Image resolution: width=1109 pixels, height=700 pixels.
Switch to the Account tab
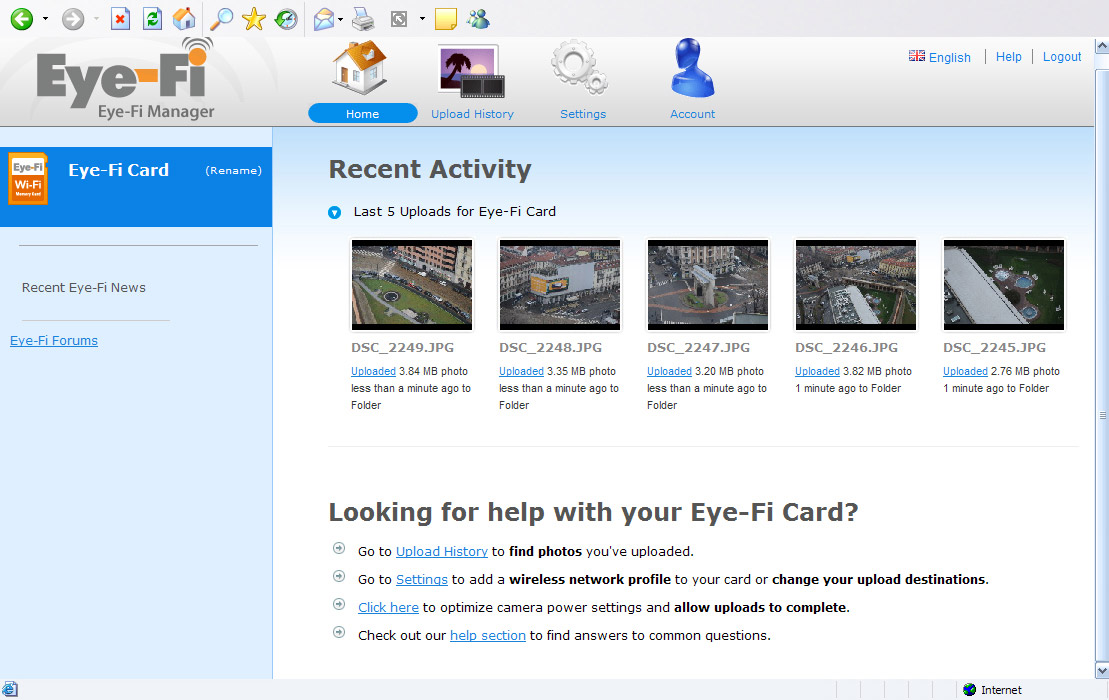point(692,114)
